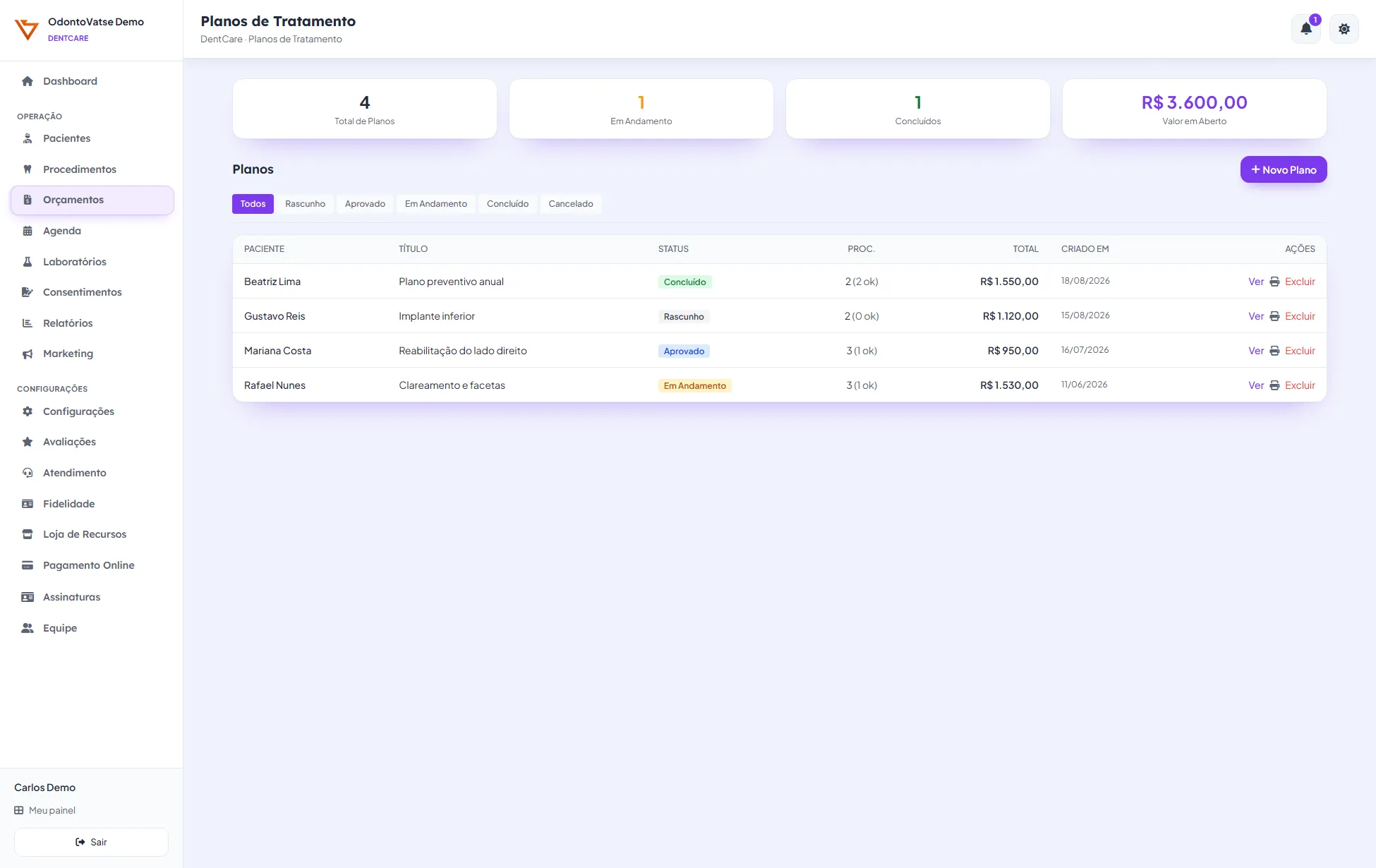View Mariana Costa's plan
The image size is (1376, 868).
pos(1256,351)
